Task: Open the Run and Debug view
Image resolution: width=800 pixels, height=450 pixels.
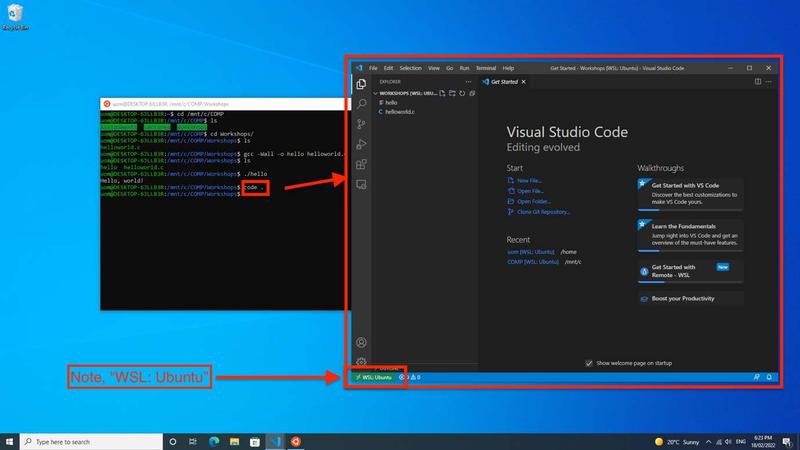Action: 361,144
